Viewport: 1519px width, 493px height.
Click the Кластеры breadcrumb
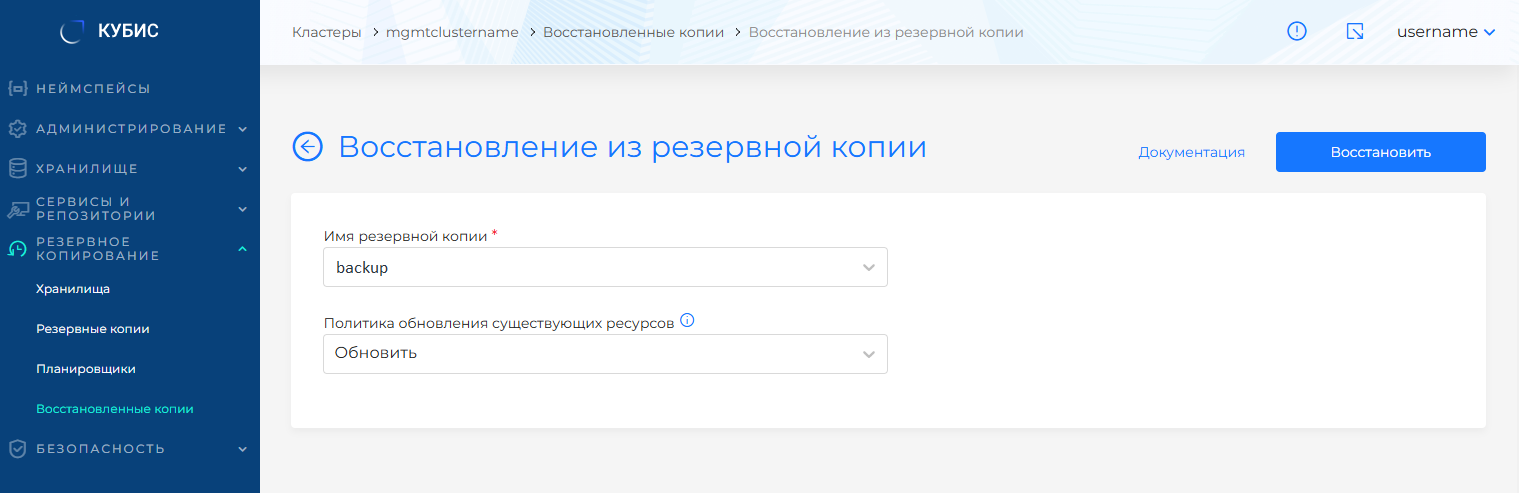[x=326, y=32]
